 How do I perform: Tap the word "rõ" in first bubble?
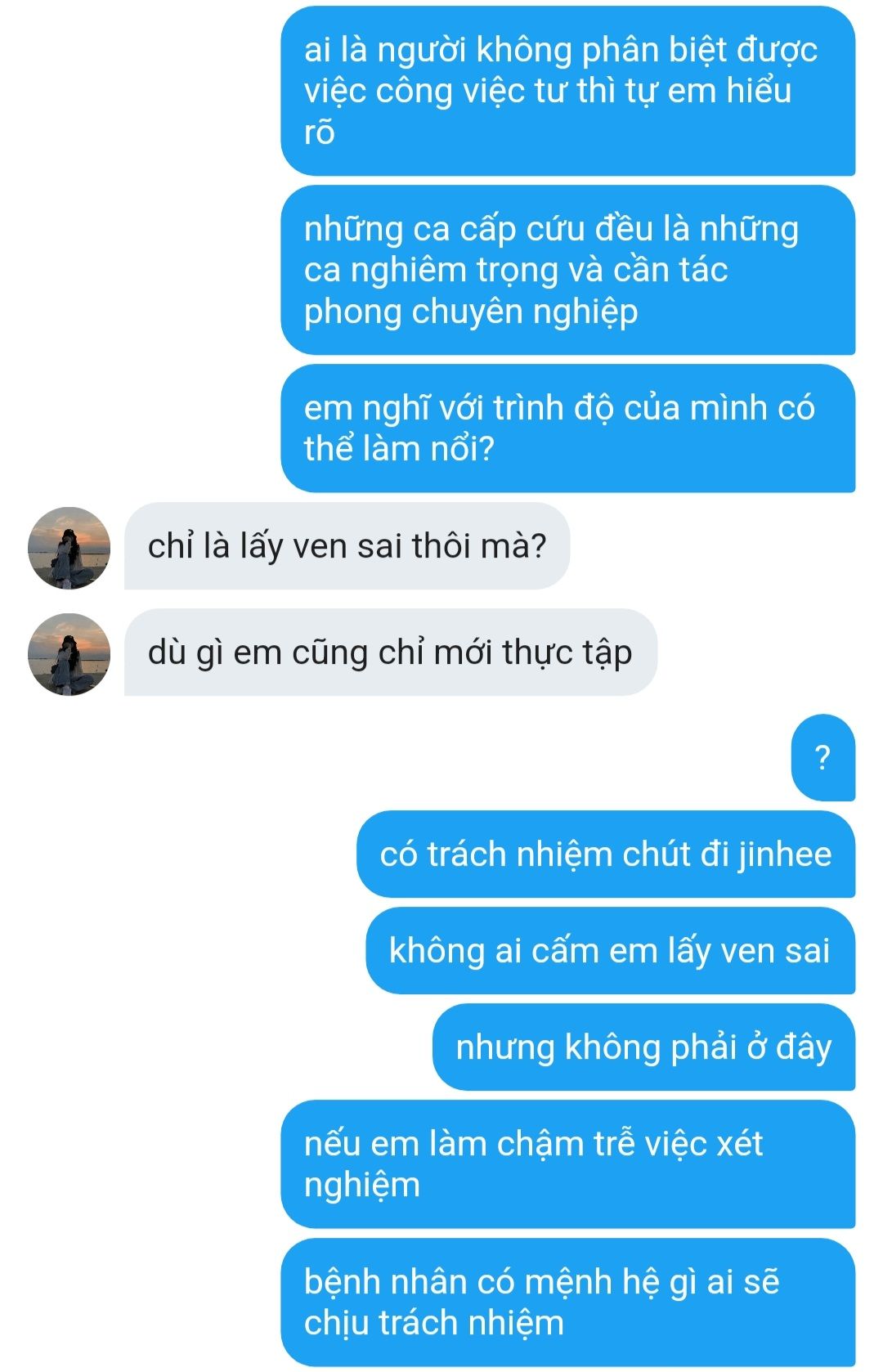click(x=320, y=133)
